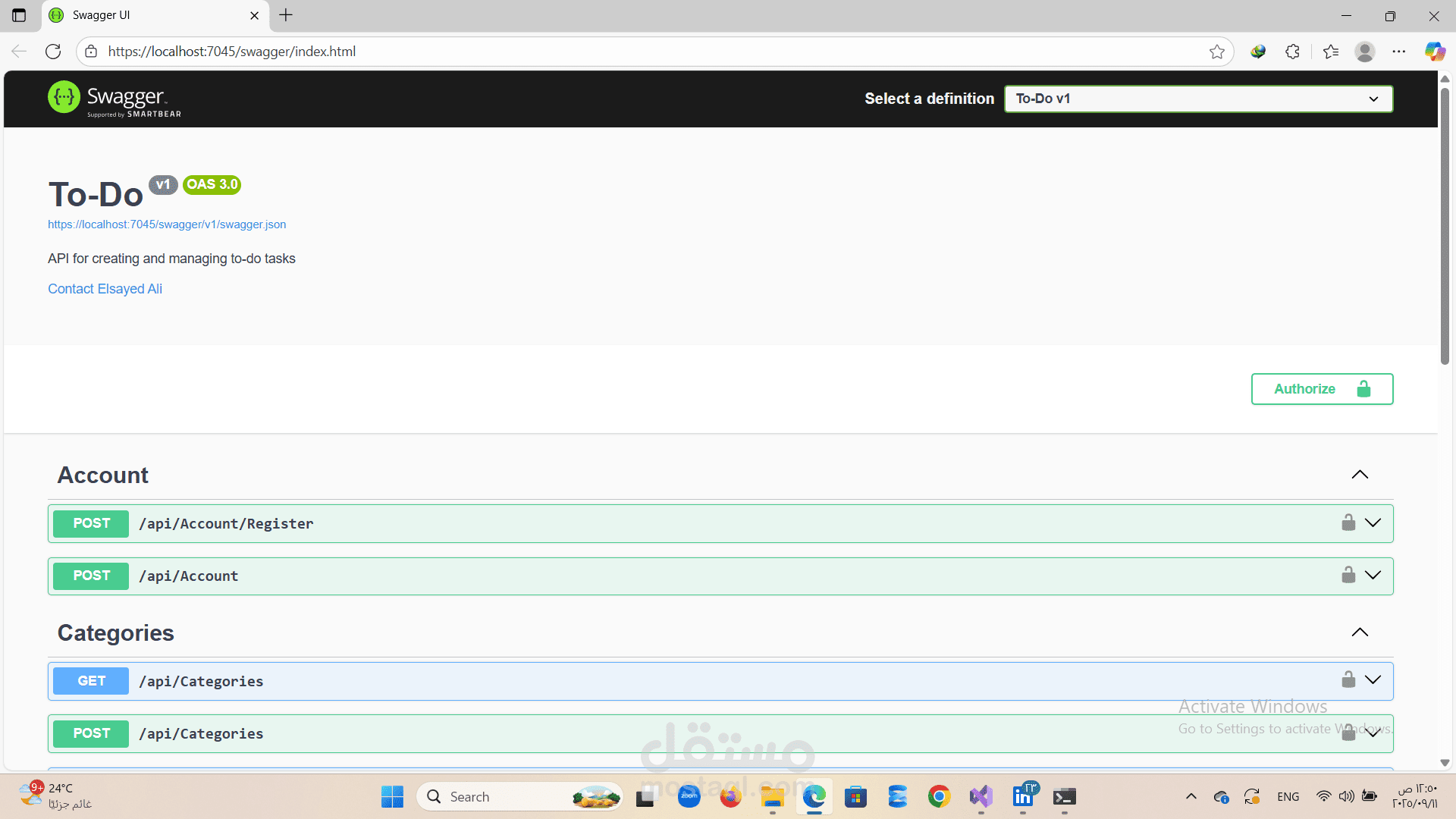The width and height of the screenshot is (1456, 819).
Task: Click the browser favorites star icon
Action: pyautogui.click(x=1217, y=52)
